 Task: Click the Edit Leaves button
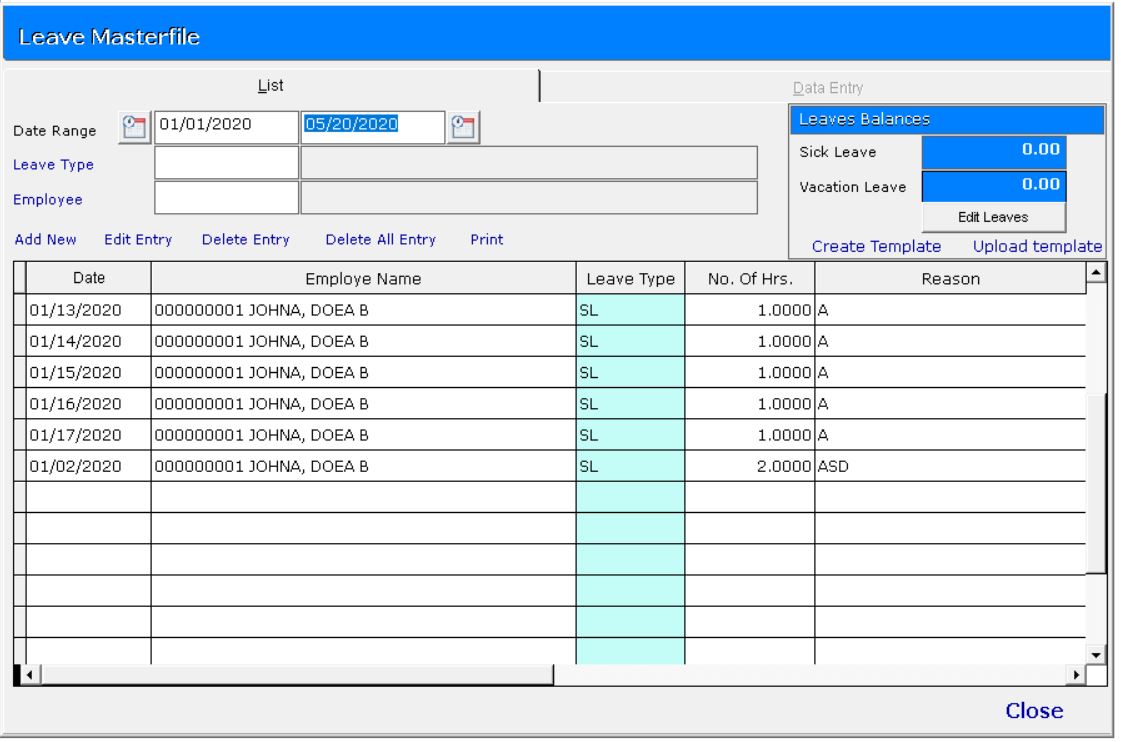click(993, 217)
